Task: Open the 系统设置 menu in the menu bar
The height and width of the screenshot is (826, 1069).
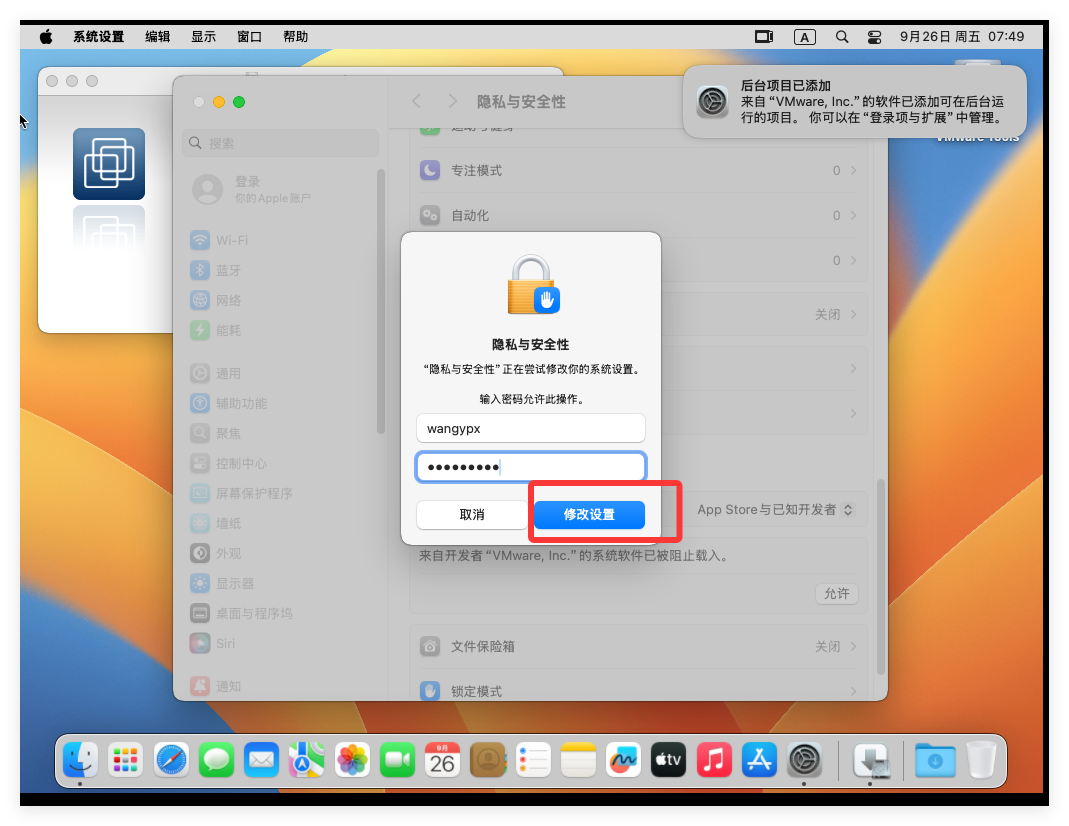Action: coord(99,37)
